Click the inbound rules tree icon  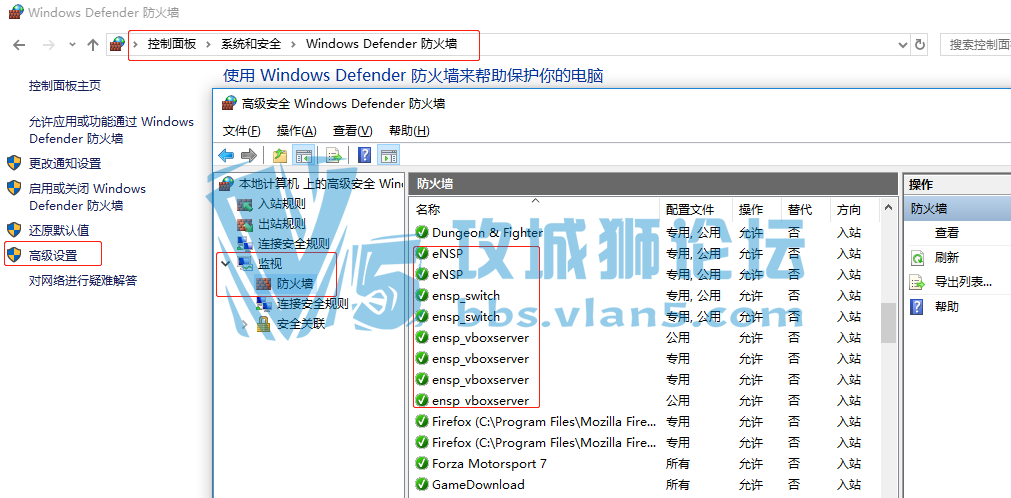click(x=245, y=204)
